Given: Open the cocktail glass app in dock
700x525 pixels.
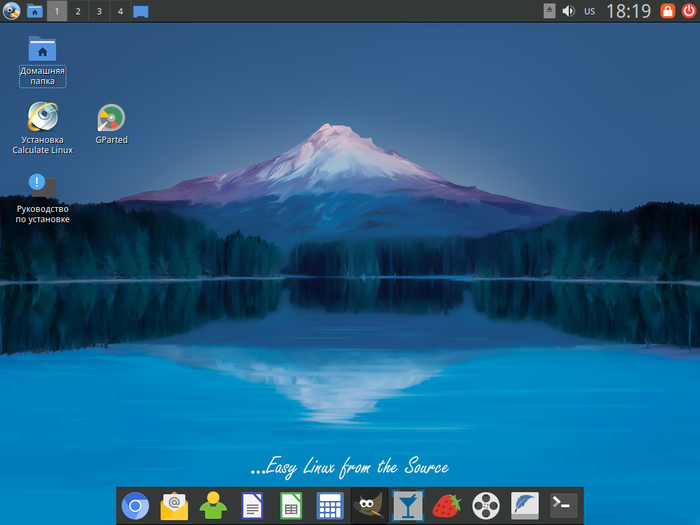Looking at the screenshot, I should click(x=408, y=506).
